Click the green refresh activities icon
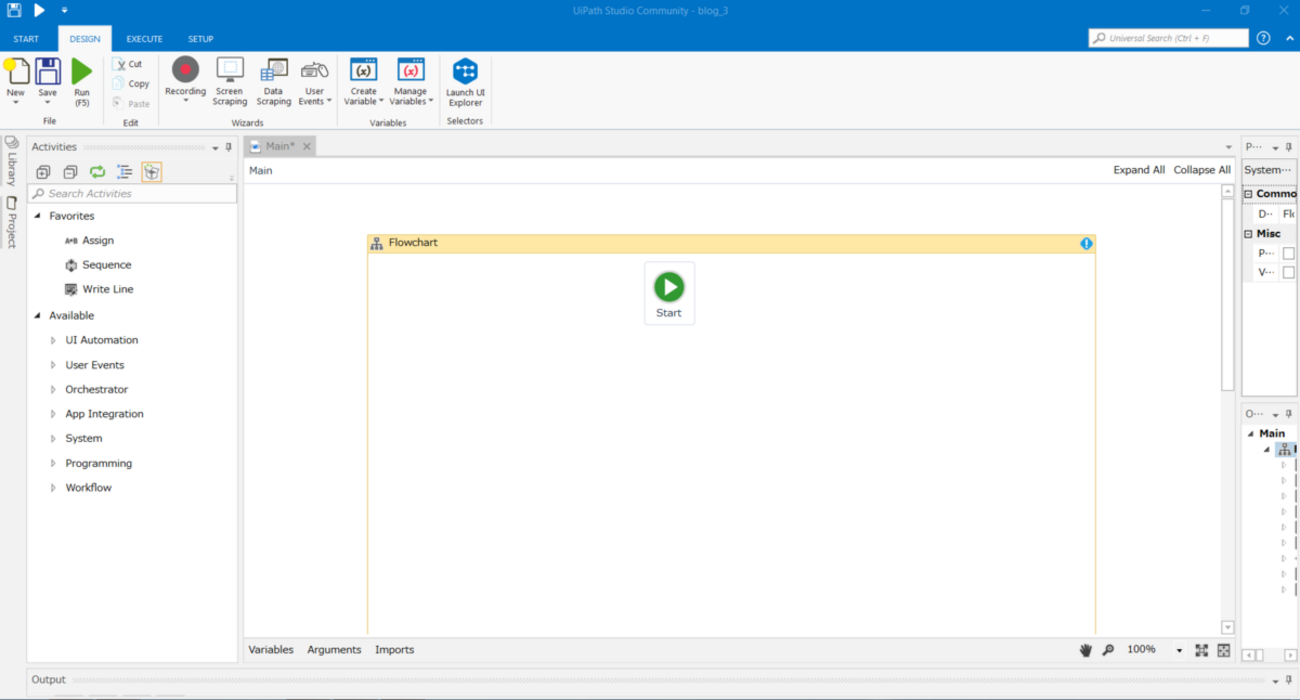Viewport: 1300px width, 700px height. pyautogui.click(x=97, y=172)
